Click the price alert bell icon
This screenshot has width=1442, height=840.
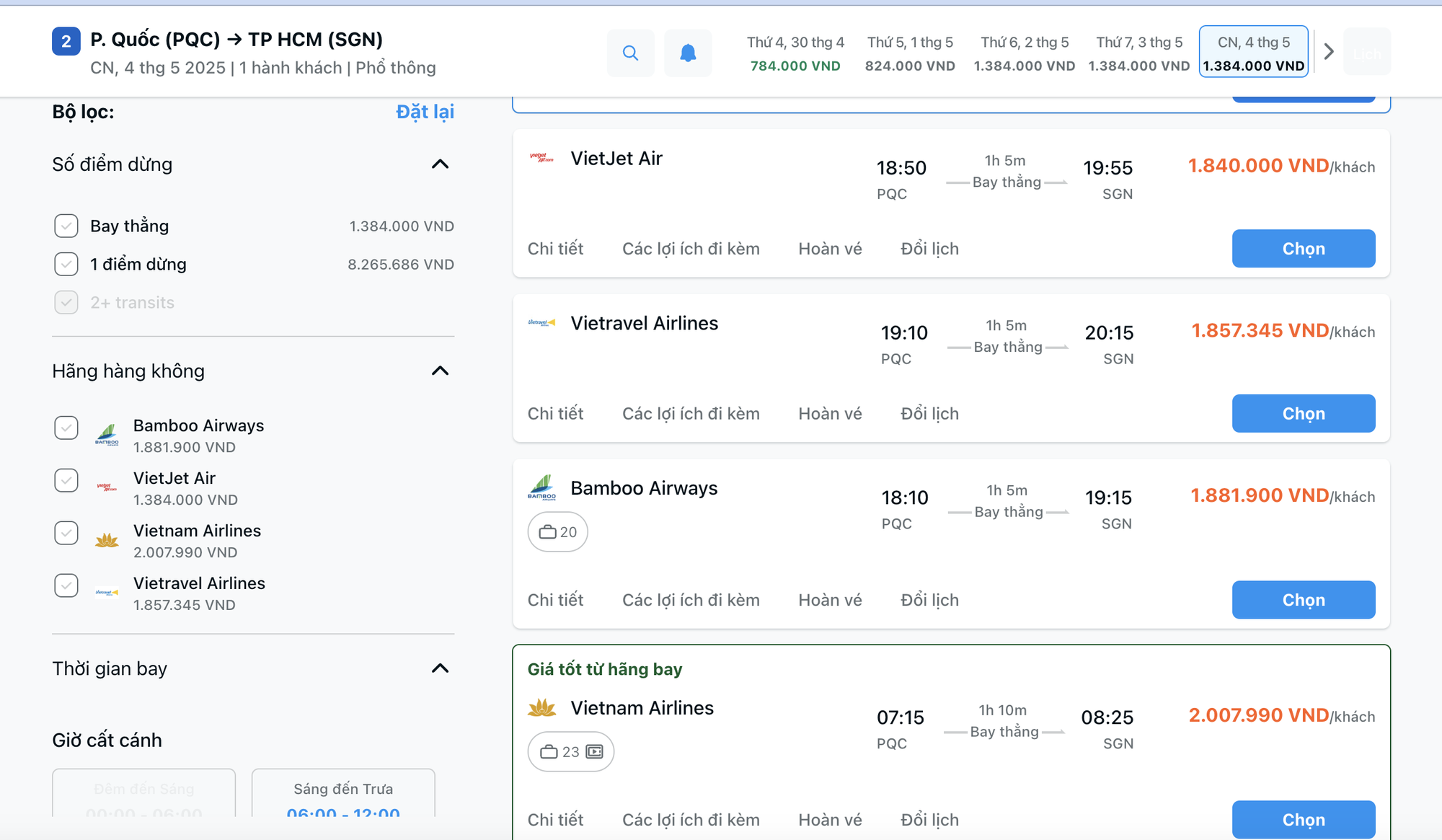688,53
